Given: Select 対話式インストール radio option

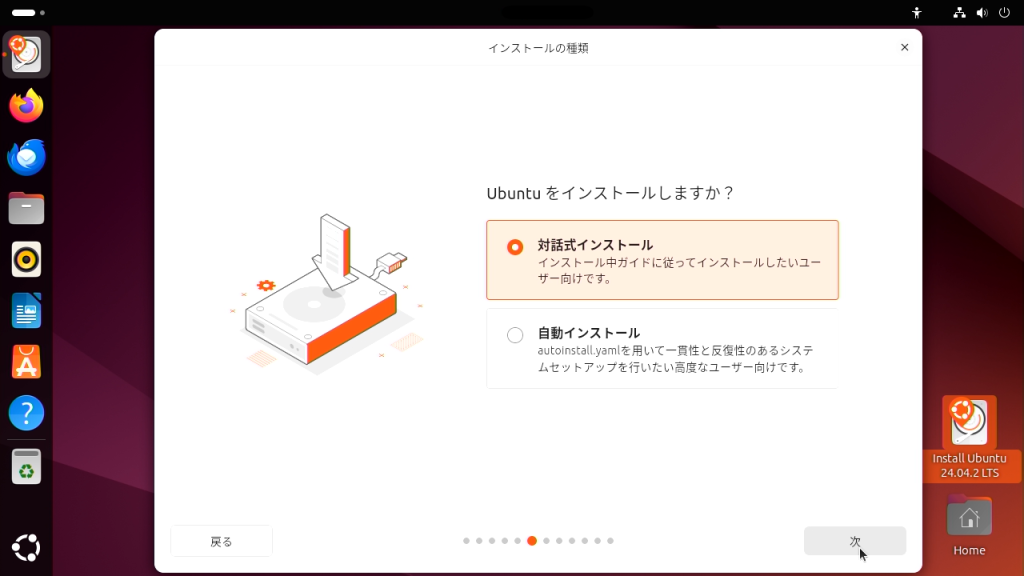Looking at the screenshot, I should coord(662,260).
